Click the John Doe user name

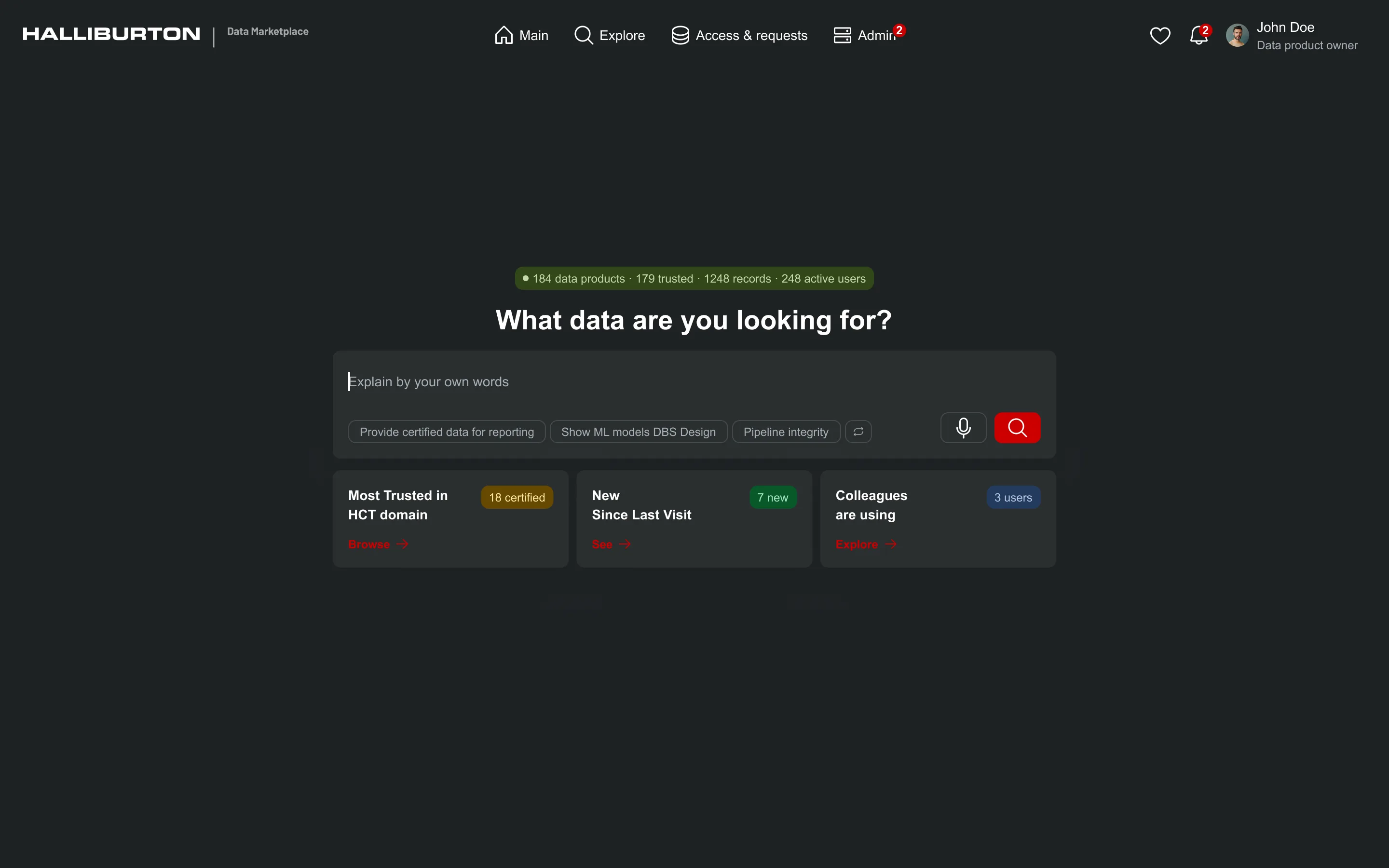point(1285,27)
